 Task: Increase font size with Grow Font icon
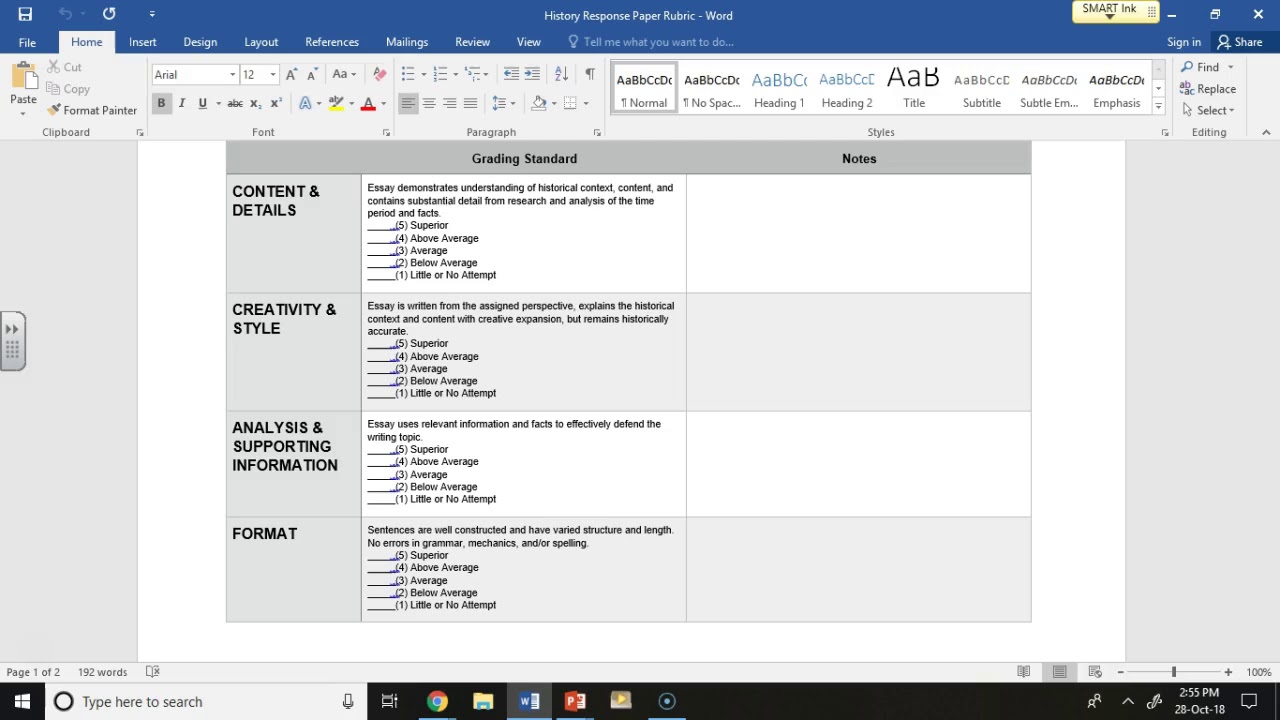pyautogui.click(x=291, y=75)
